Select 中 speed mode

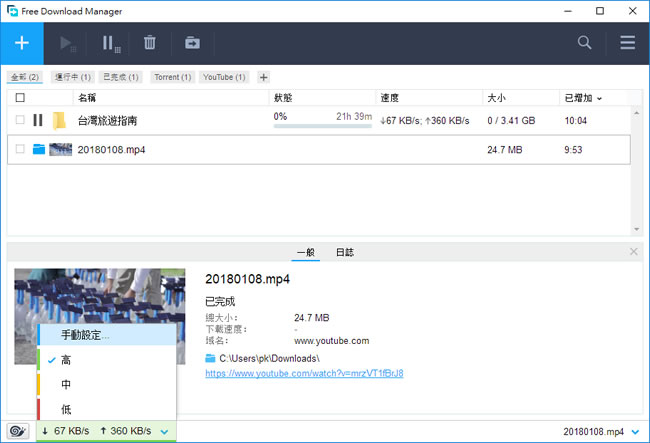pyautogui.click(x=107, y=385)
